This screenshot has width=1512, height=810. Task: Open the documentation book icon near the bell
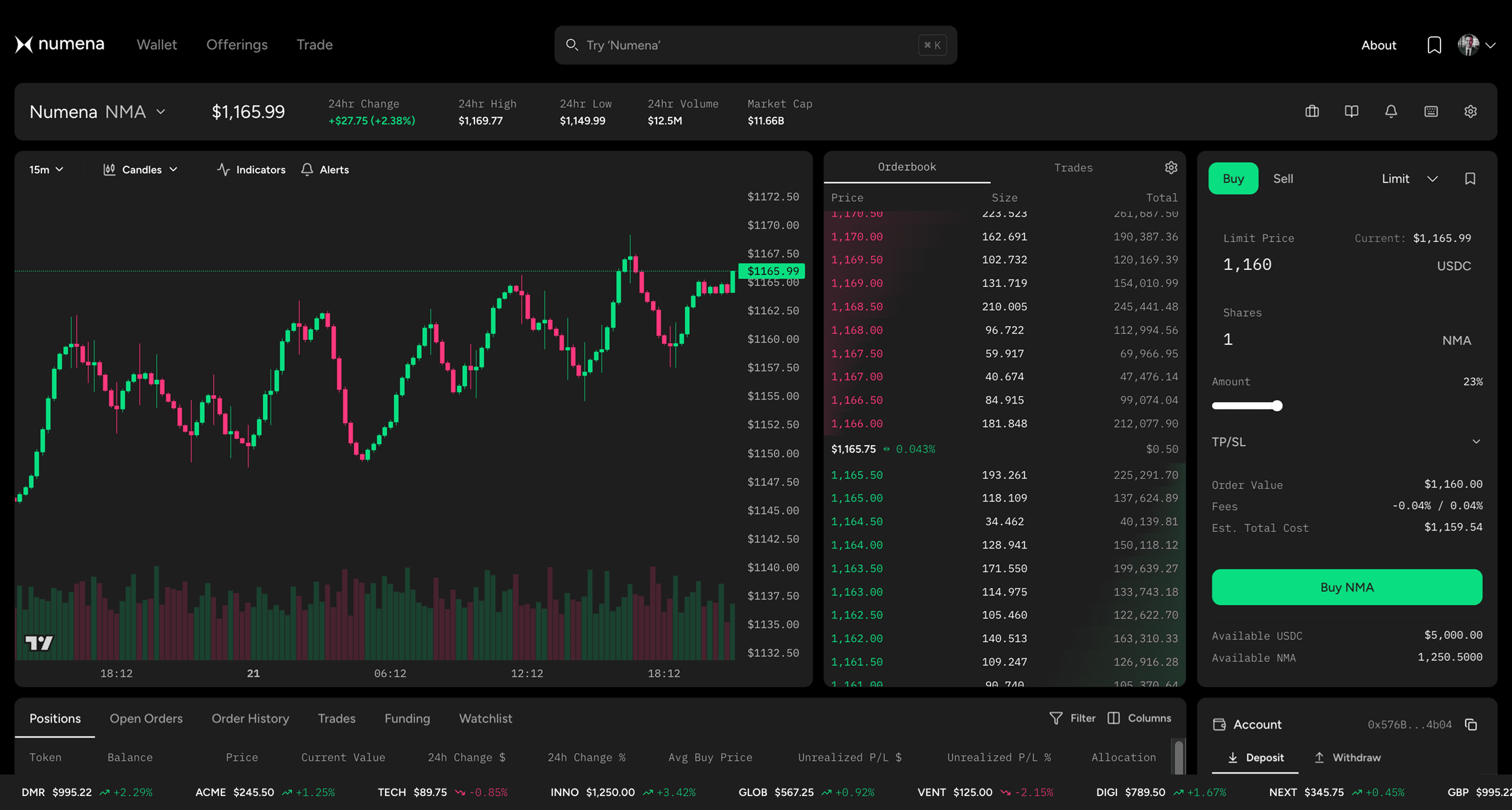click(x=1352, y=111)
